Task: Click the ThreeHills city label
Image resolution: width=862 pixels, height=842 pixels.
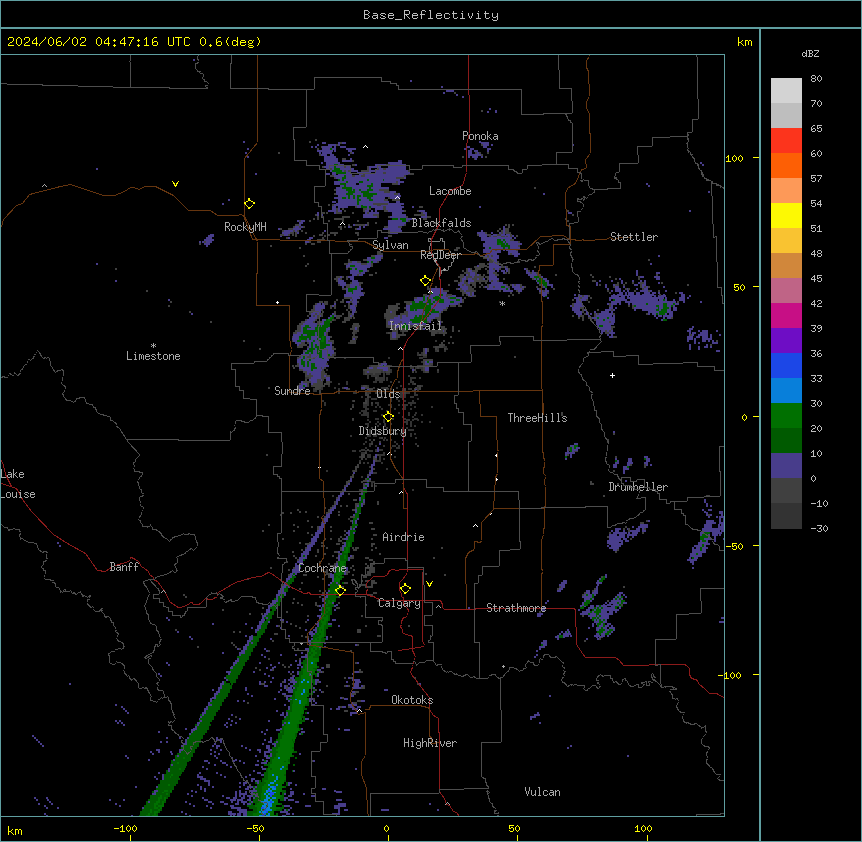Action: click(x=537, y=418)
